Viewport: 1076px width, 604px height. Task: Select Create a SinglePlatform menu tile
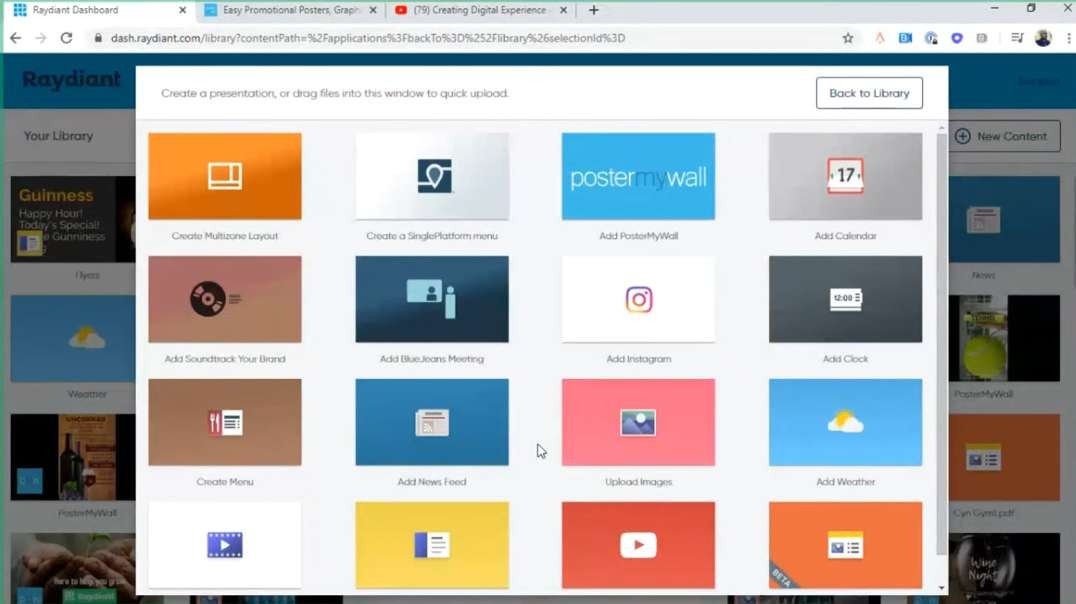tap(431, 177)
